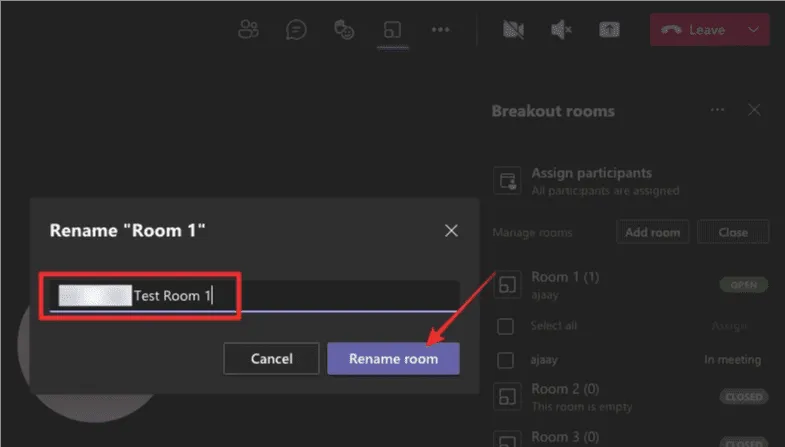Viewport: 785px width, 447px height.
Task: Open the reactions icon in toolbar
Action: click(x=344, y=30)
